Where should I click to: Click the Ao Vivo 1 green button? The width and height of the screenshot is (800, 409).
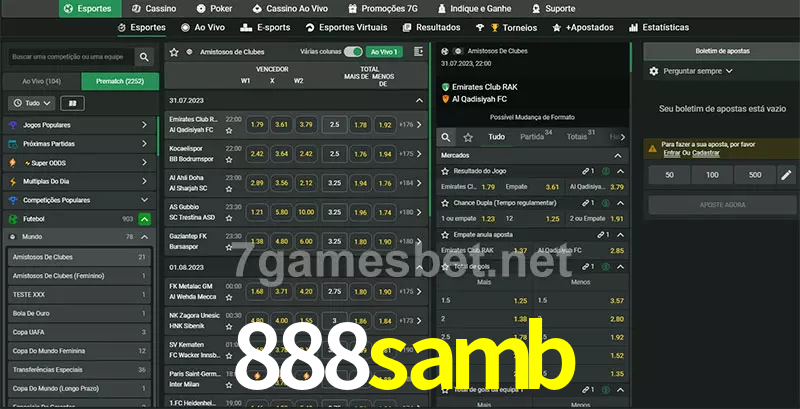(384, 52)
